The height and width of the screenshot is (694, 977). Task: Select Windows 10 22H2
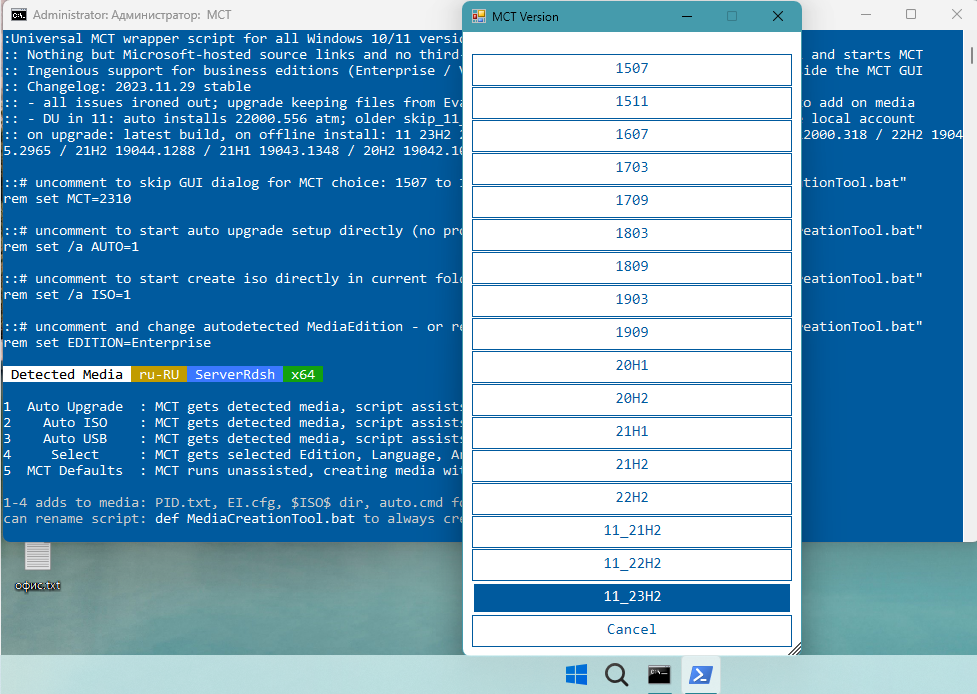click(x=632, y=498)
